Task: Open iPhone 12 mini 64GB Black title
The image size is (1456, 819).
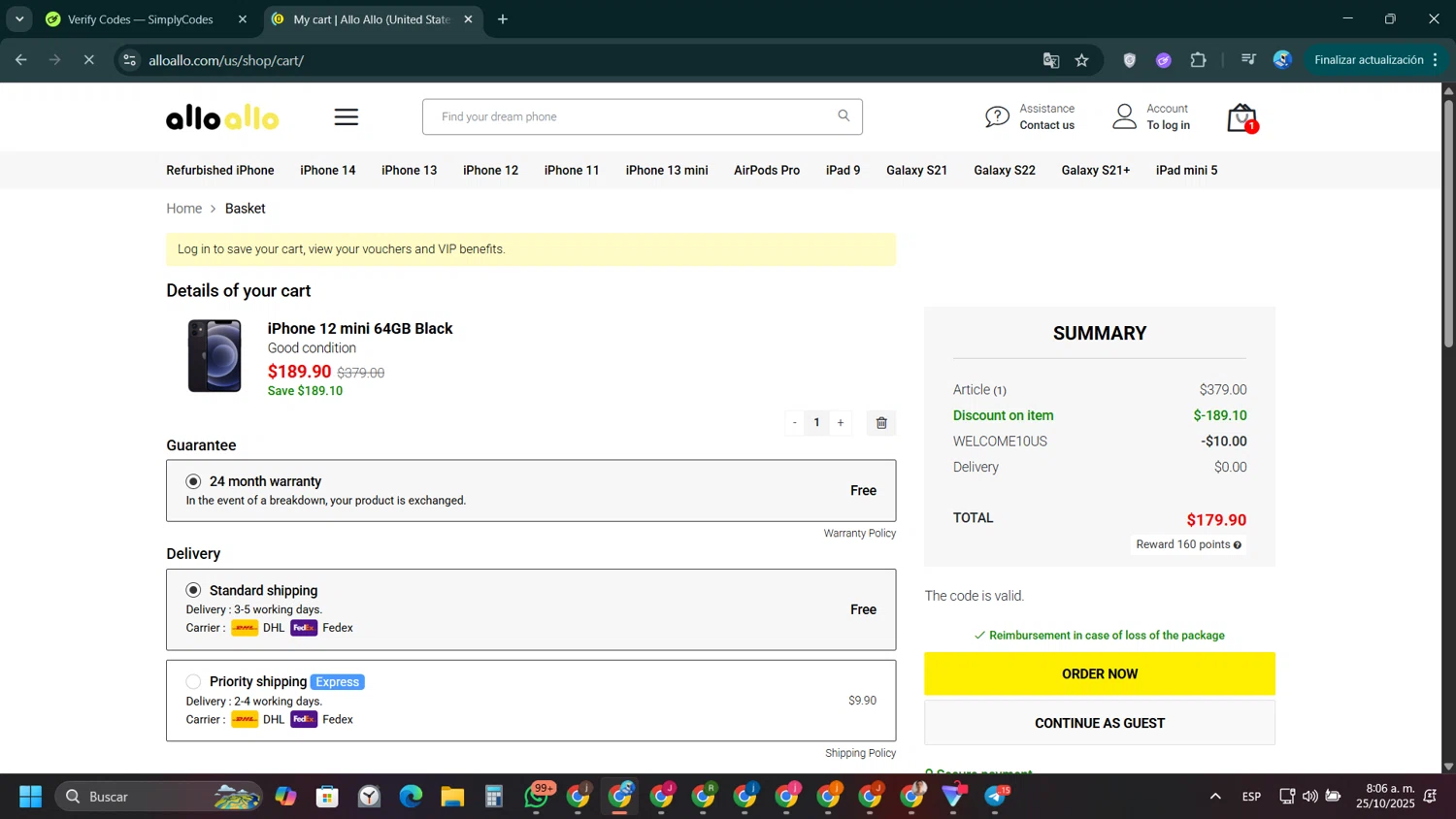Action: (x=360, y=329)
